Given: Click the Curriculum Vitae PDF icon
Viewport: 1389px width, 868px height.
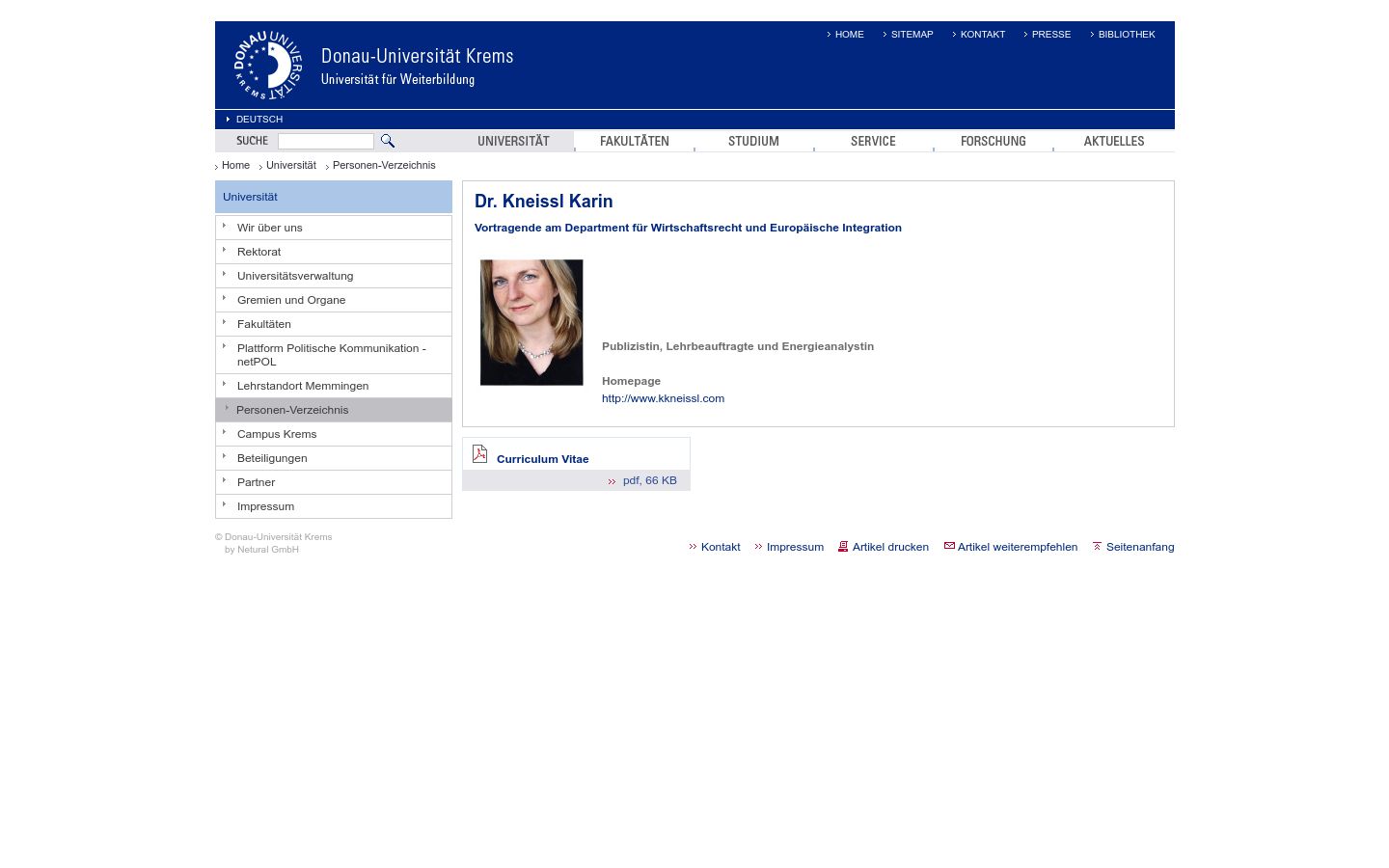Looking at the screenshot, I should point(480,454).
